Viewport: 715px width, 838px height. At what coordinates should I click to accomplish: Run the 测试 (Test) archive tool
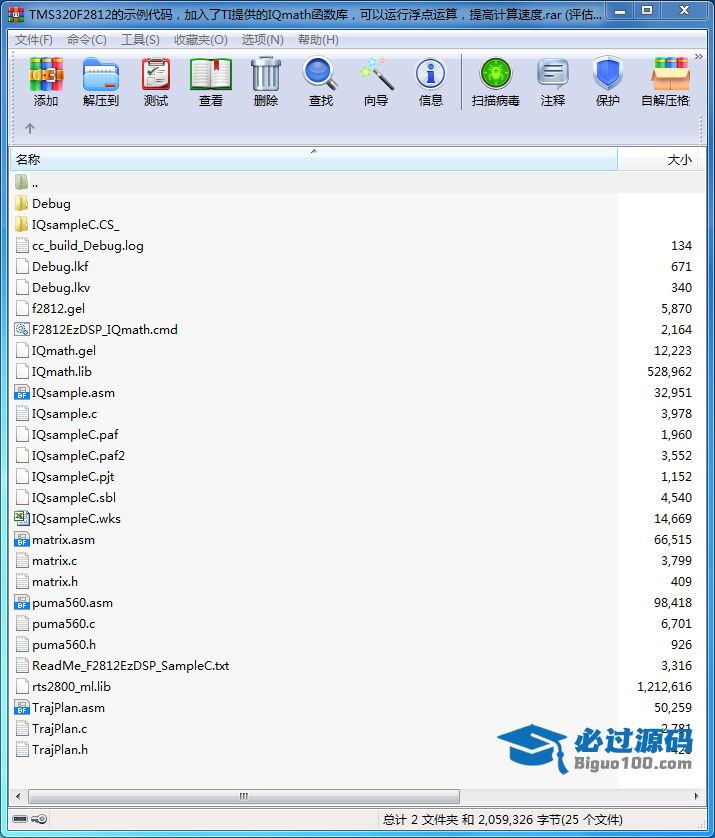tap(156, 74)
